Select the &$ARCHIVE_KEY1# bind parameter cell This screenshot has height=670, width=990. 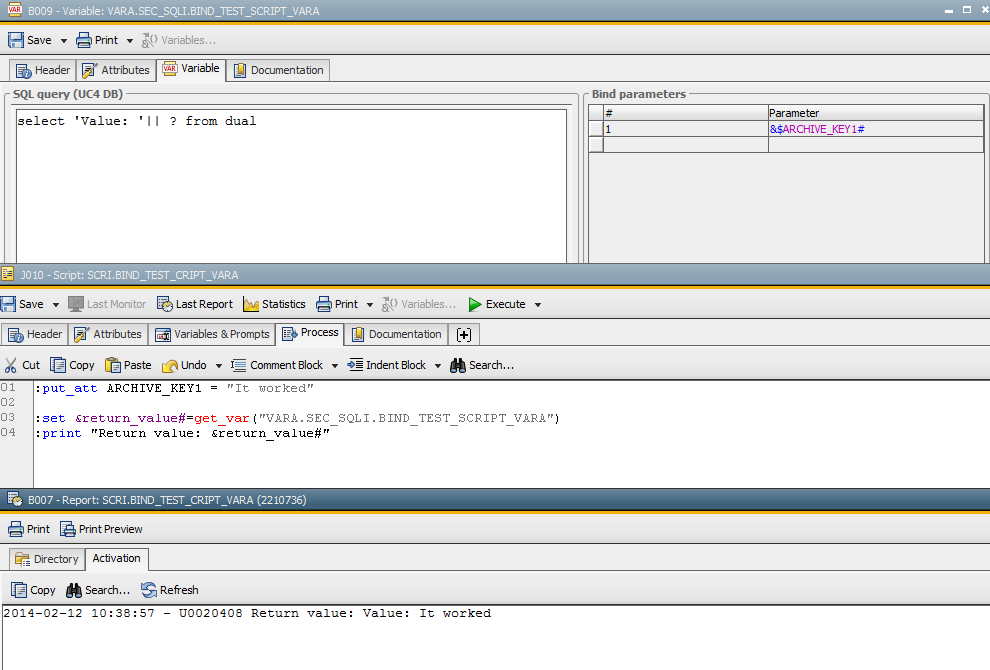(876, 129)
